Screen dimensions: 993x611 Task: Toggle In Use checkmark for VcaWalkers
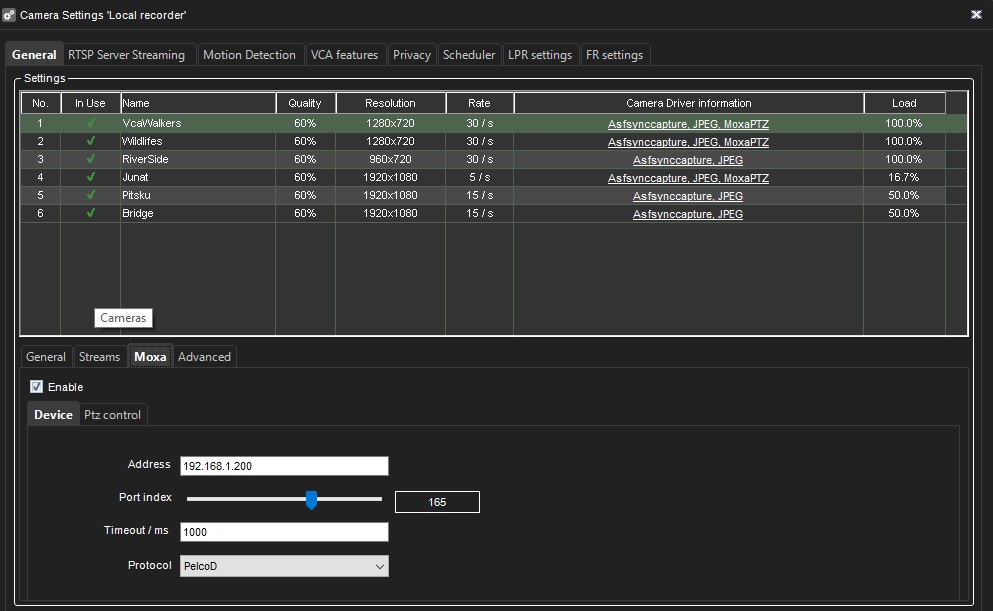[x=90, y=124]
